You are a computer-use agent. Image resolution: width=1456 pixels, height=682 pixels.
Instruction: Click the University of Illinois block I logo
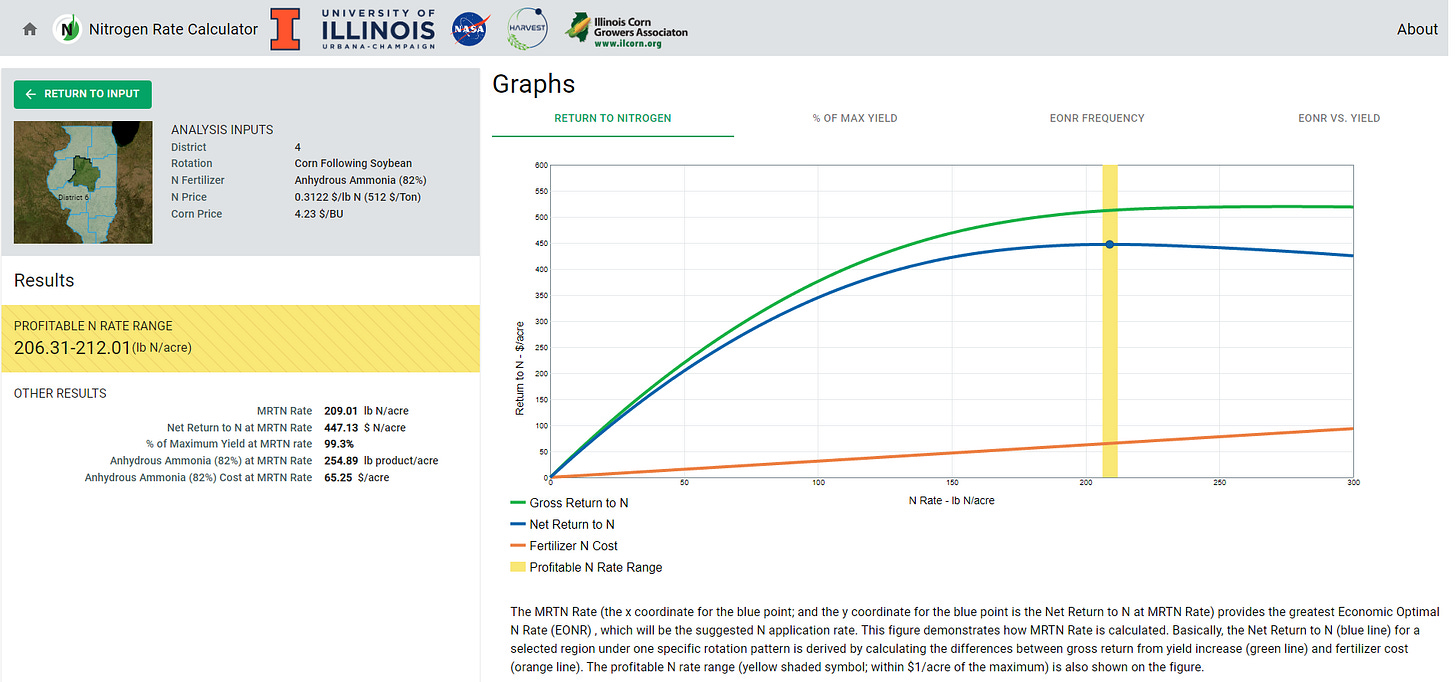pyautogui.click(x=285, y=29)
